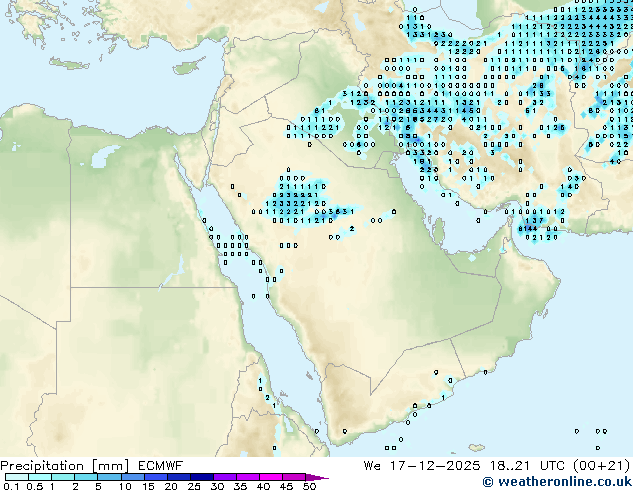Image resolution: width=634 pixels, height=490 pixels.
Task: Click the '[mm]' unit label
Action: (110, 466)
